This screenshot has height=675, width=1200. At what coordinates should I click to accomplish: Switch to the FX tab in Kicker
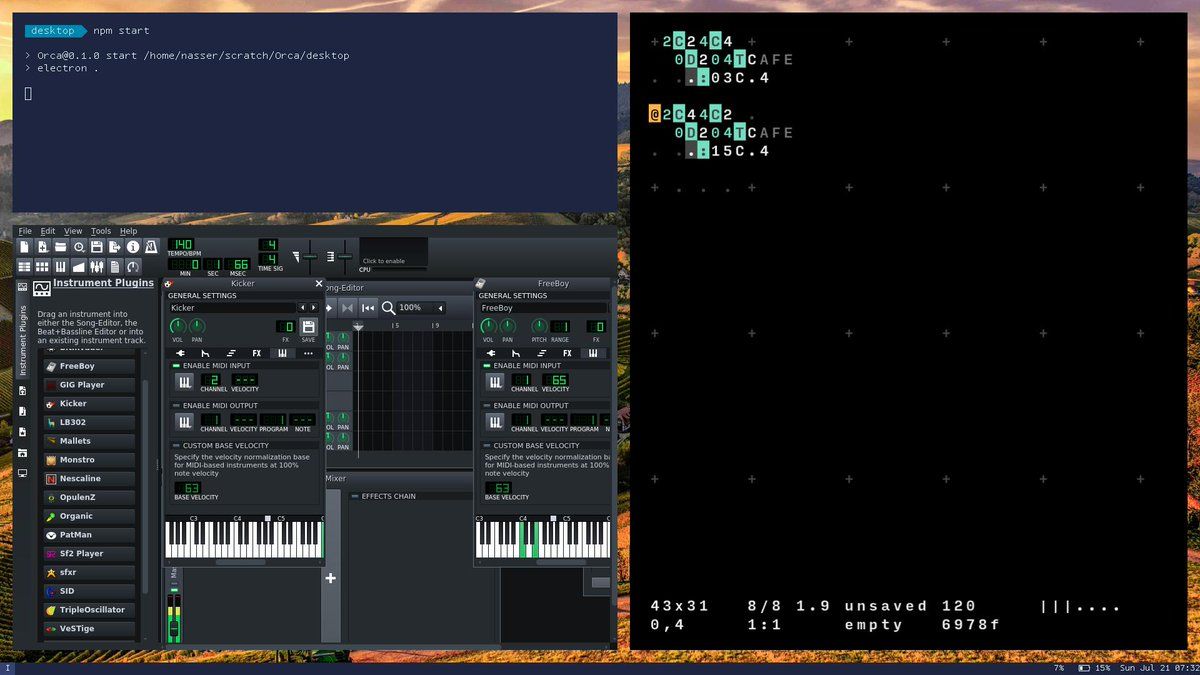tap(257, 353)
